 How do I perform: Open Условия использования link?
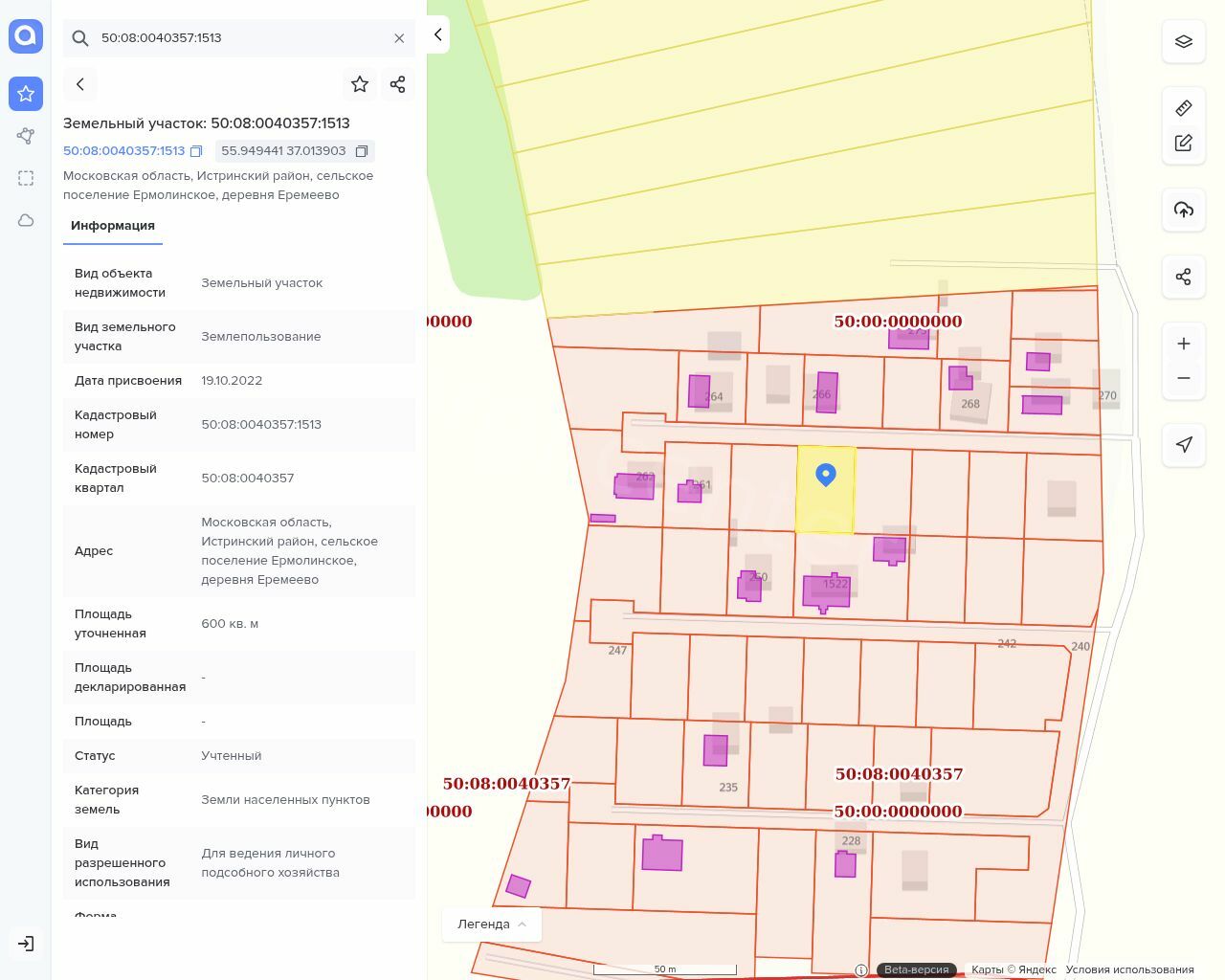click(1129, 969)
